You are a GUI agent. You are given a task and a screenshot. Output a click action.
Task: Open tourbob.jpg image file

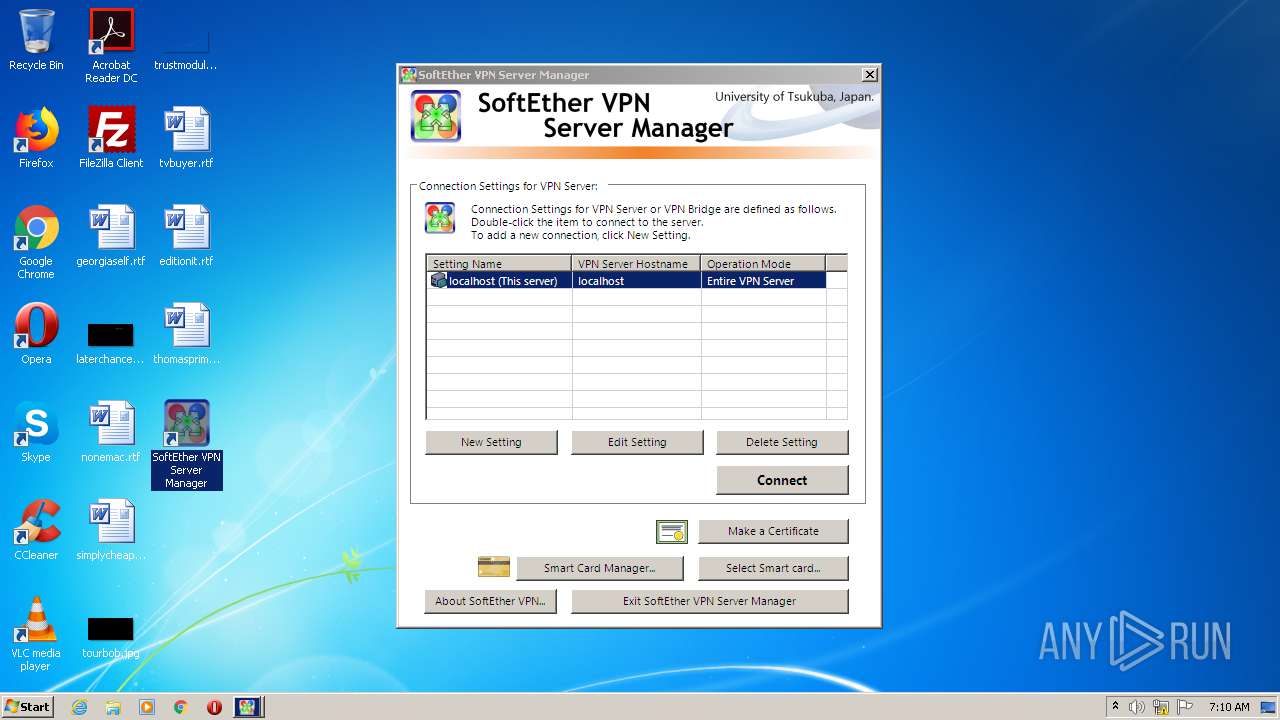pyautogui.click(x=111, y=638)
